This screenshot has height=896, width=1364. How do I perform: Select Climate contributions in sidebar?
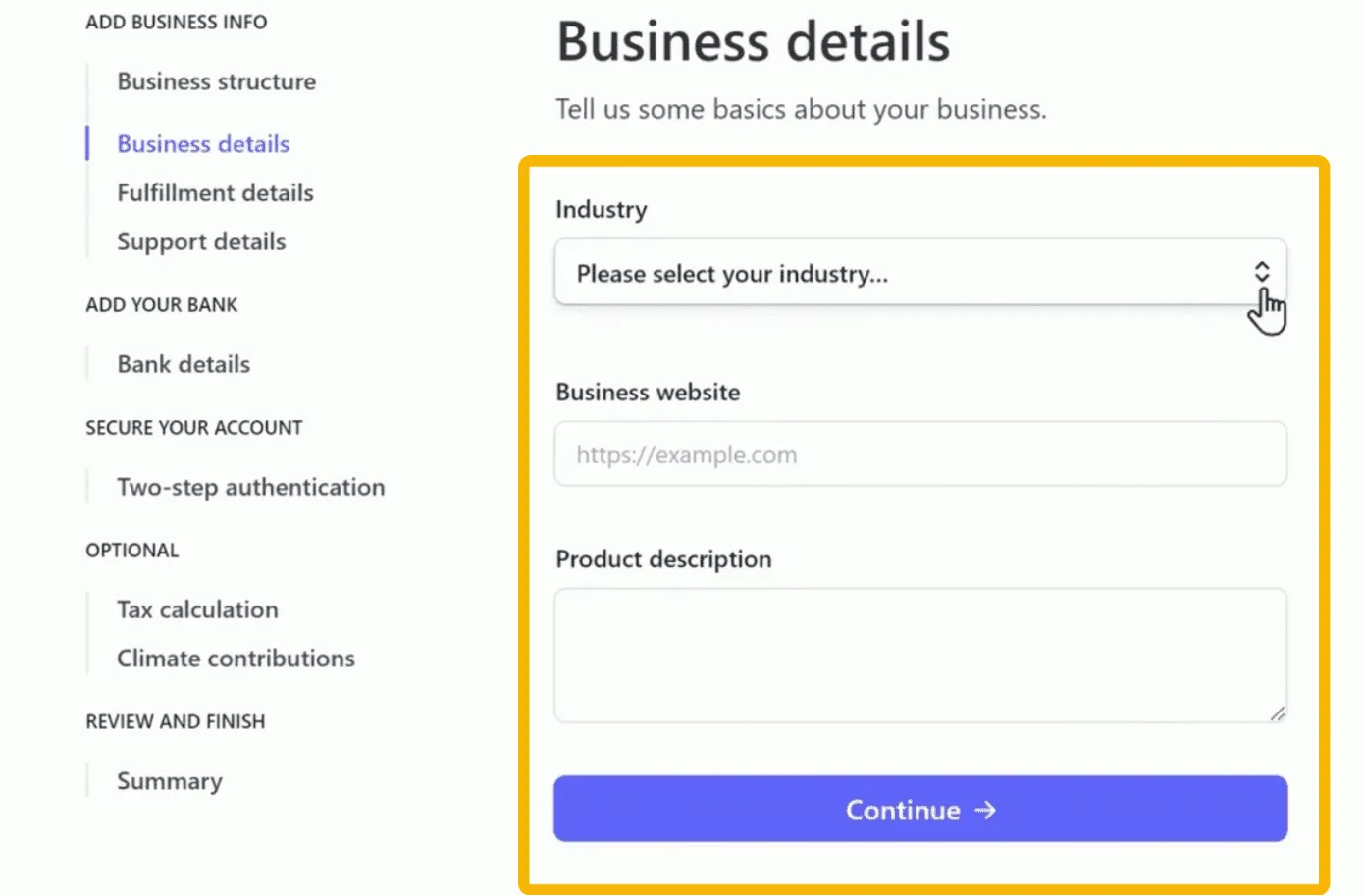coord(236,659)
